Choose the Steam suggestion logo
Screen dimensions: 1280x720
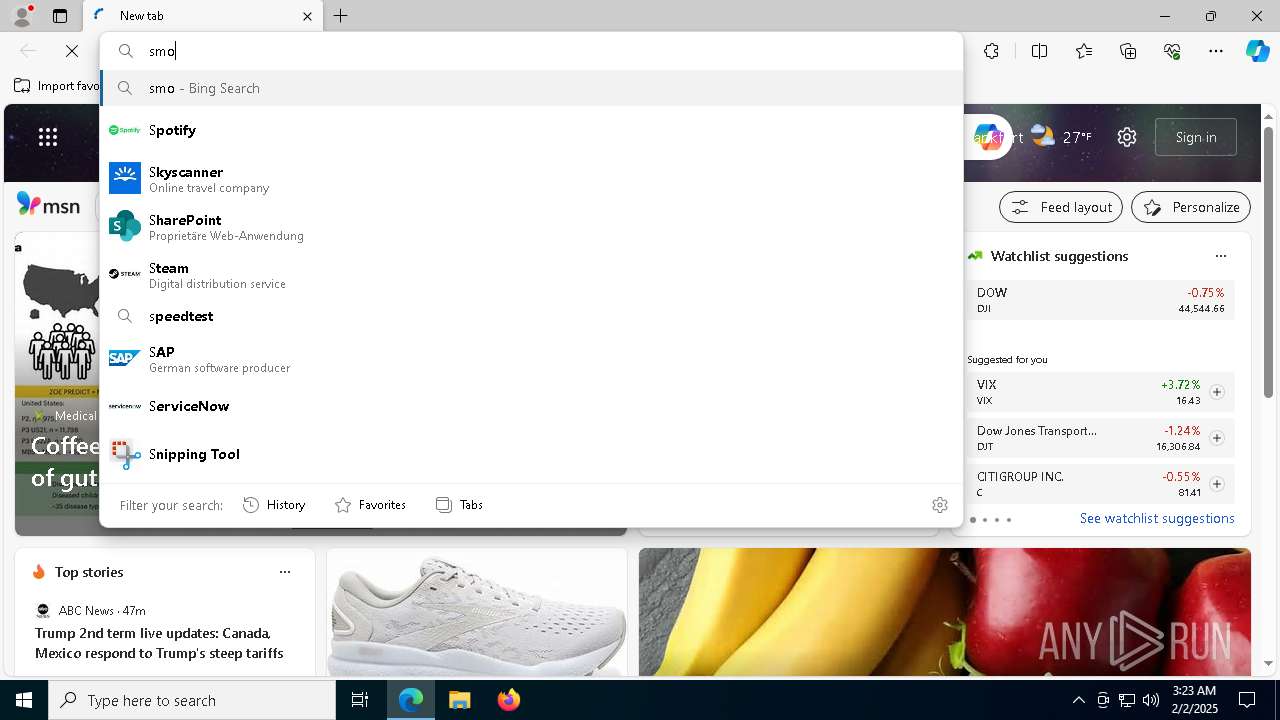(125, 274)
